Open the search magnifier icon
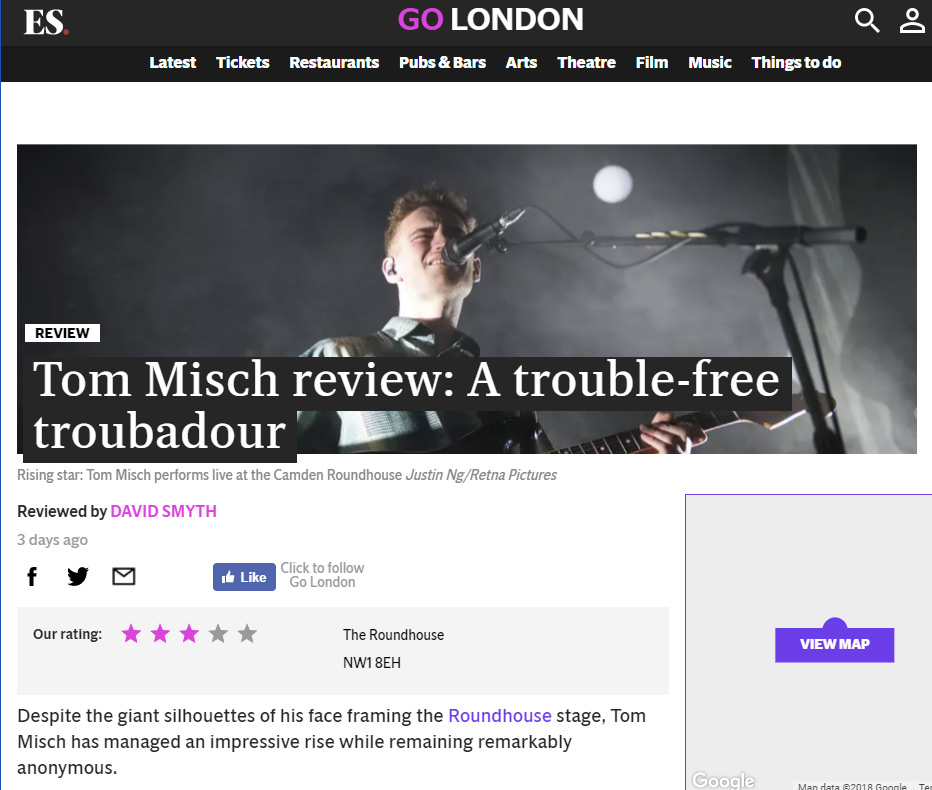This screenshot has height=790, width=932. coord(867,21)
